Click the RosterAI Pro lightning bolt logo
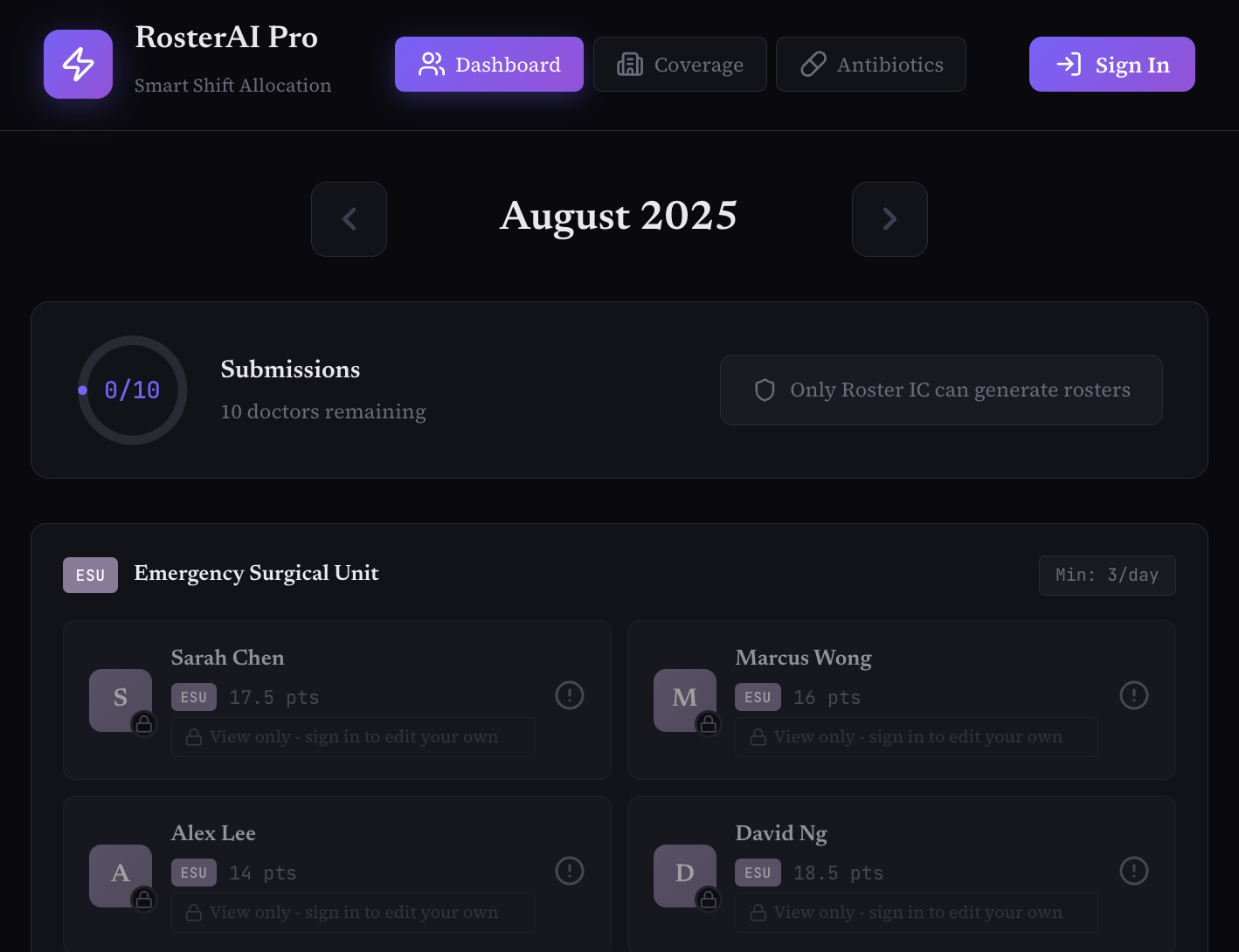This screenshot has height=952, width=1239. pyautogui.click(x=78, y=64)
